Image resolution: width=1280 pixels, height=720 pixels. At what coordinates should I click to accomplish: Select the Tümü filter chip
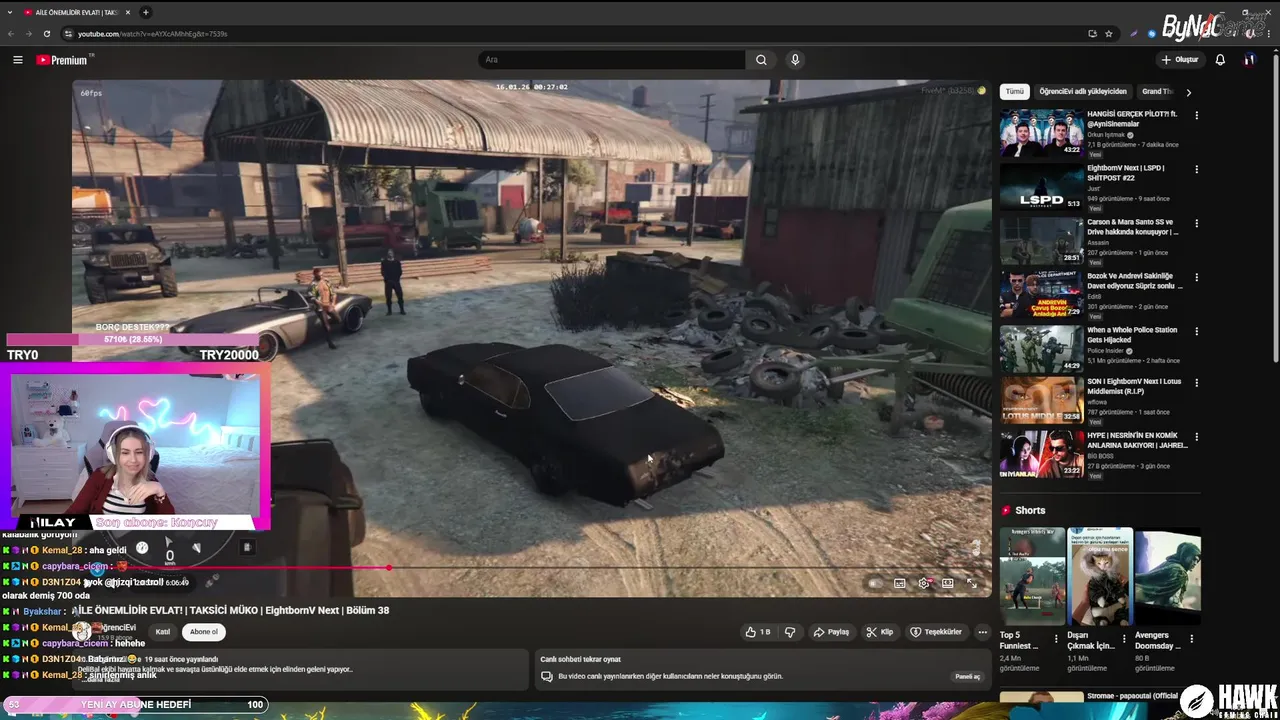point(1015,91)
